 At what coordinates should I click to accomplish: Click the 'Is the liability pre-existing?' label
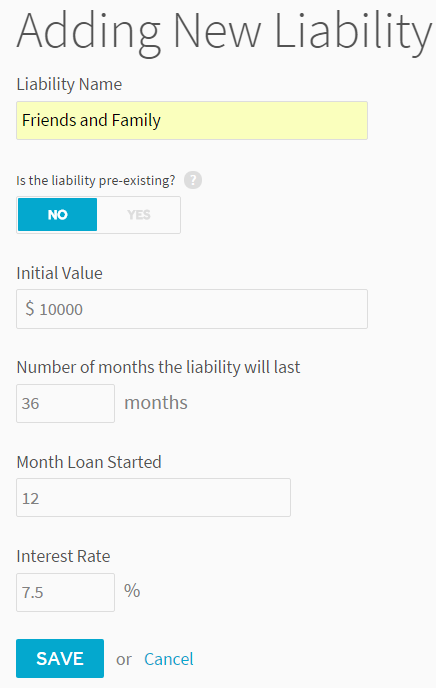(x=96, y=180)
